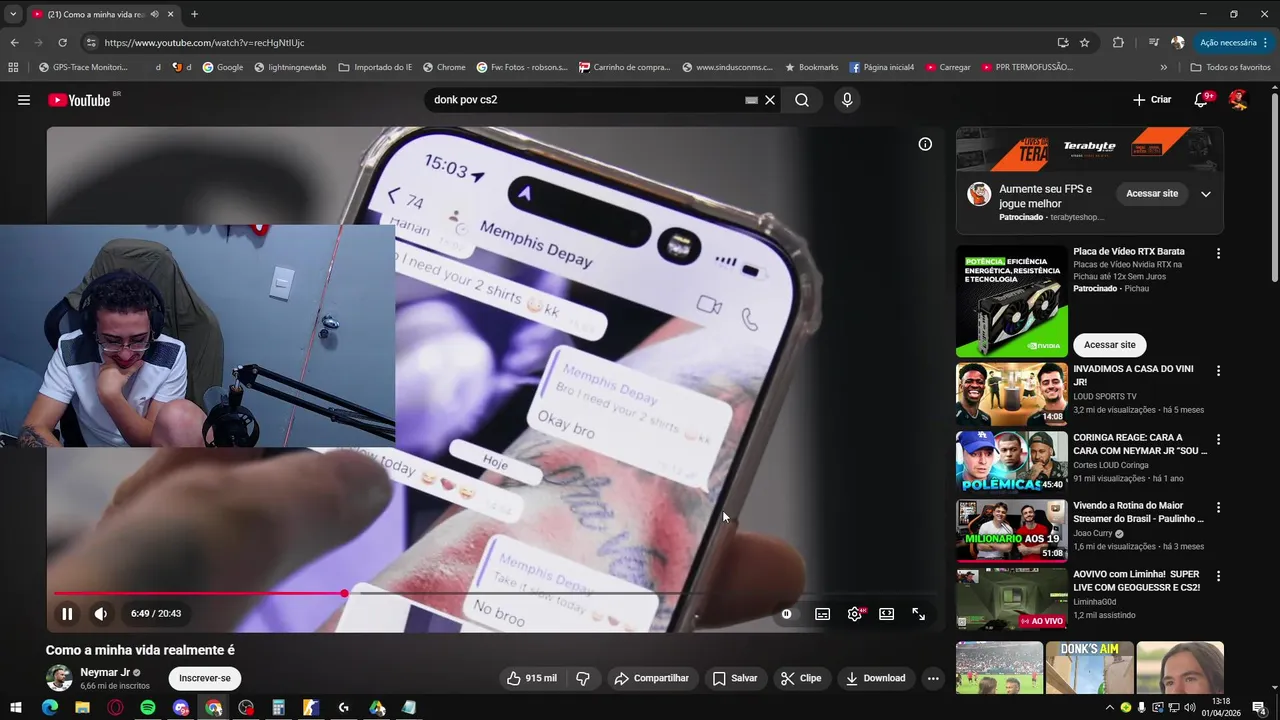Like the video with 915 mil likes
Viewport: 1280px width, 720px height.
coord(532,678)
